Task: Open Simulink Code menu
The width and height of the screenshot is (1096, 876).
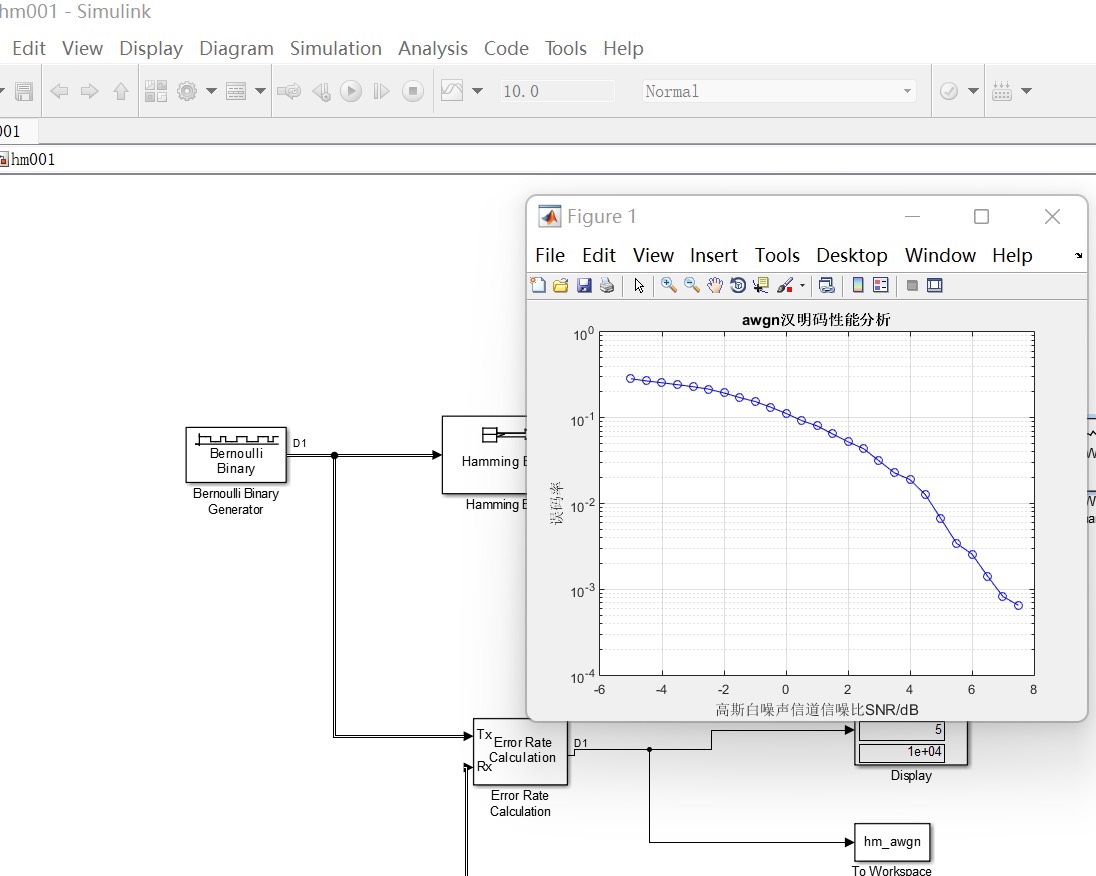Action: coord(506,48)
